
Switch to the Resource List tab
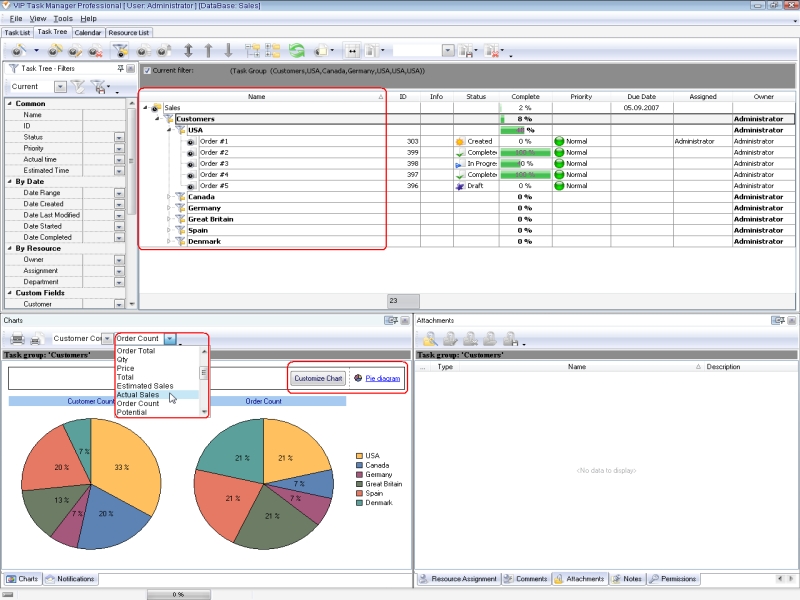tap(129, 33)
